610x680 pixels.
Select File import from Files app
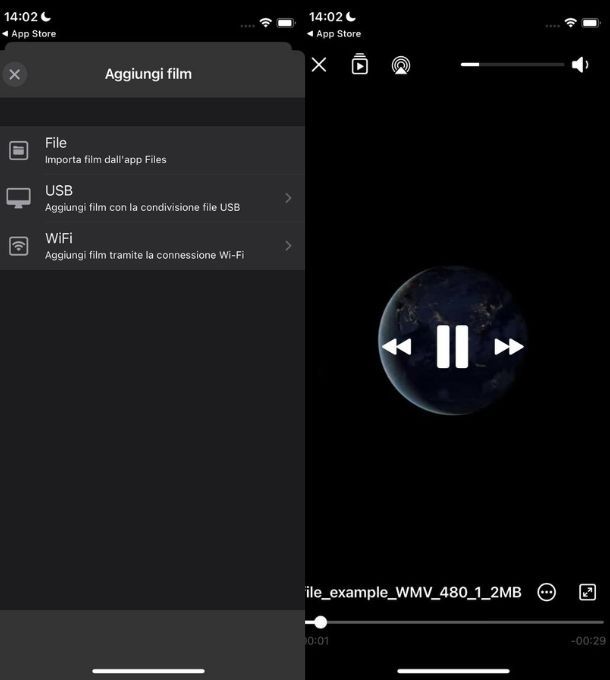[x=150, y=150]
